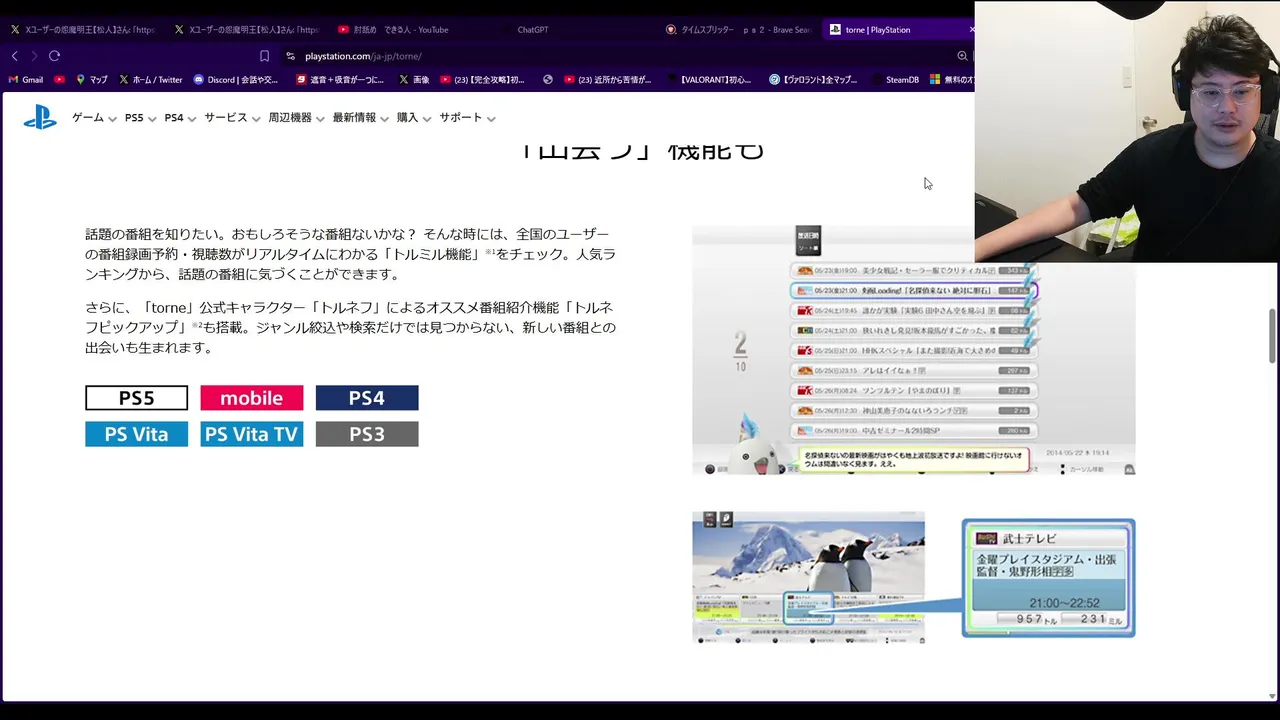Open the Gmail bookmark
Image resolution: width=1280 pixels, height=720 pixels.
tap(26, 79)
